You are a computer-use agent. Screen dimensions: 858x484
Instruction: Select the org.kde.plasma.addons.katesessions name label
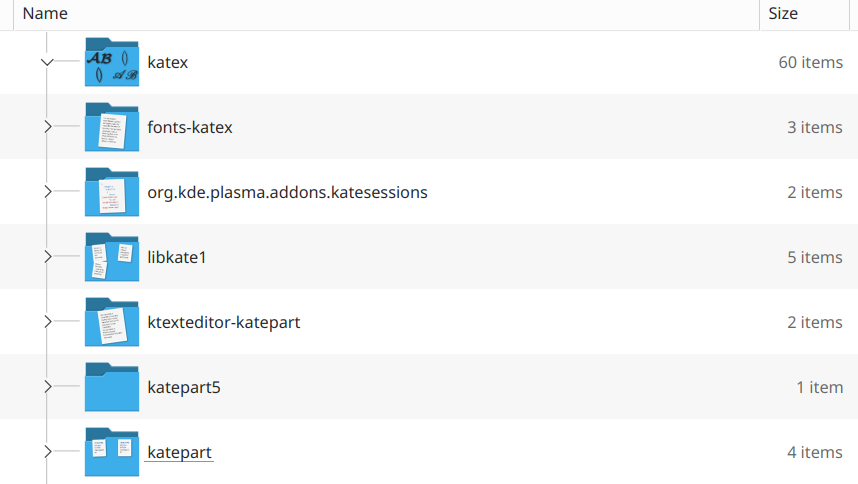(x=287, y=192)
